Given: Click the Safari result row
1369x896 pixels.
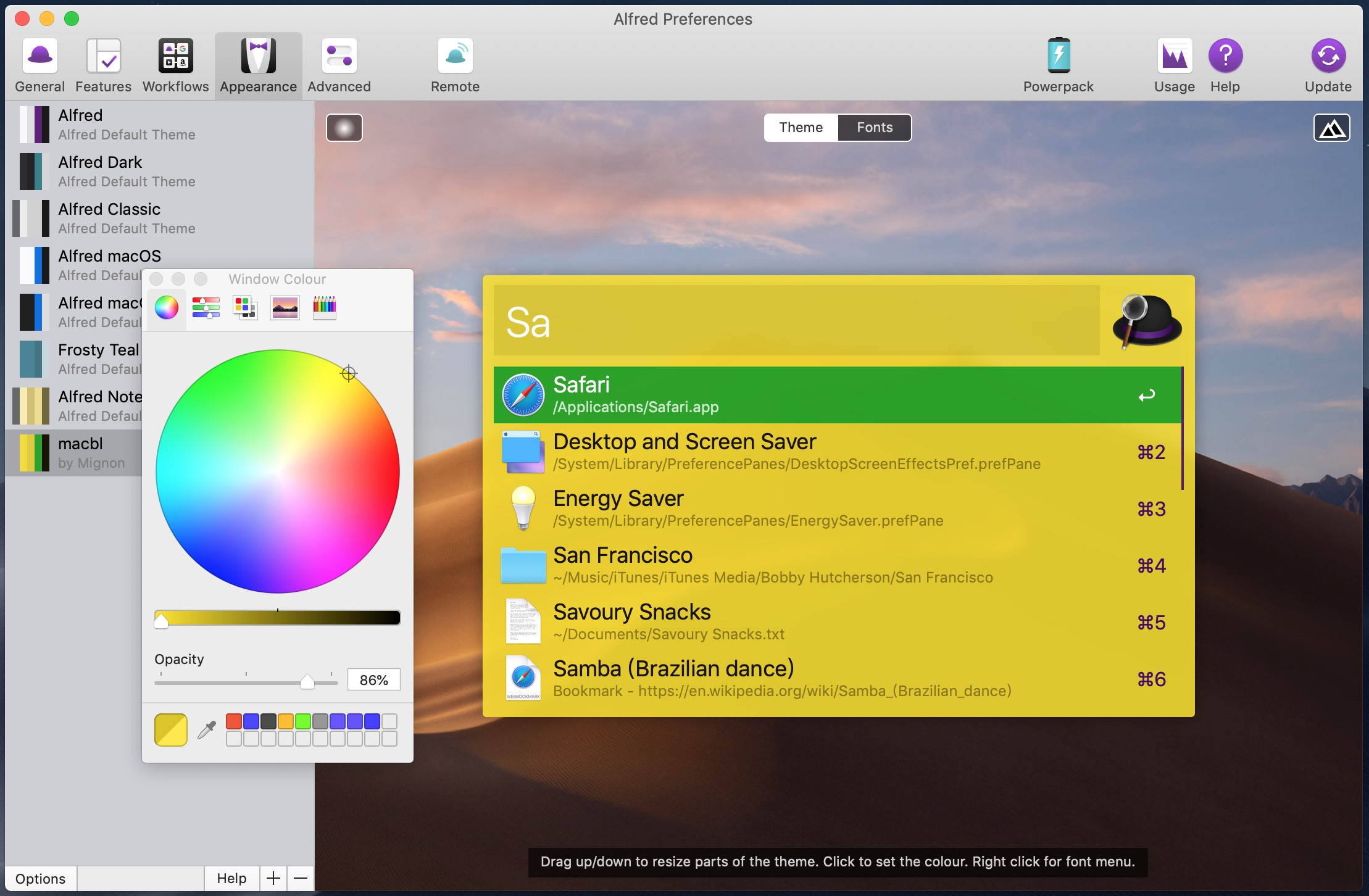Looking at the screenshot, I should 838,395.
